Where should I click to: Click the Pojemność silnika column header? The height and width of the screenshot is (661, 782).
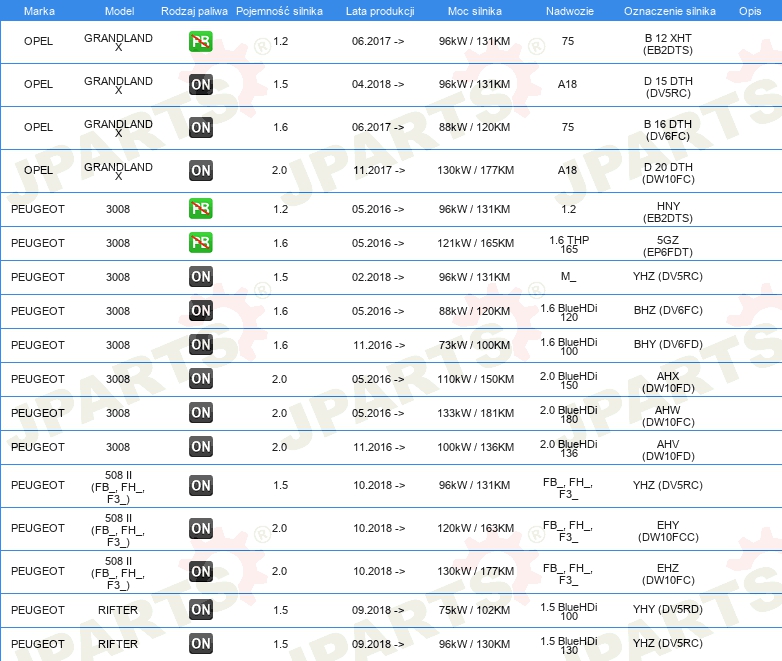279,11
